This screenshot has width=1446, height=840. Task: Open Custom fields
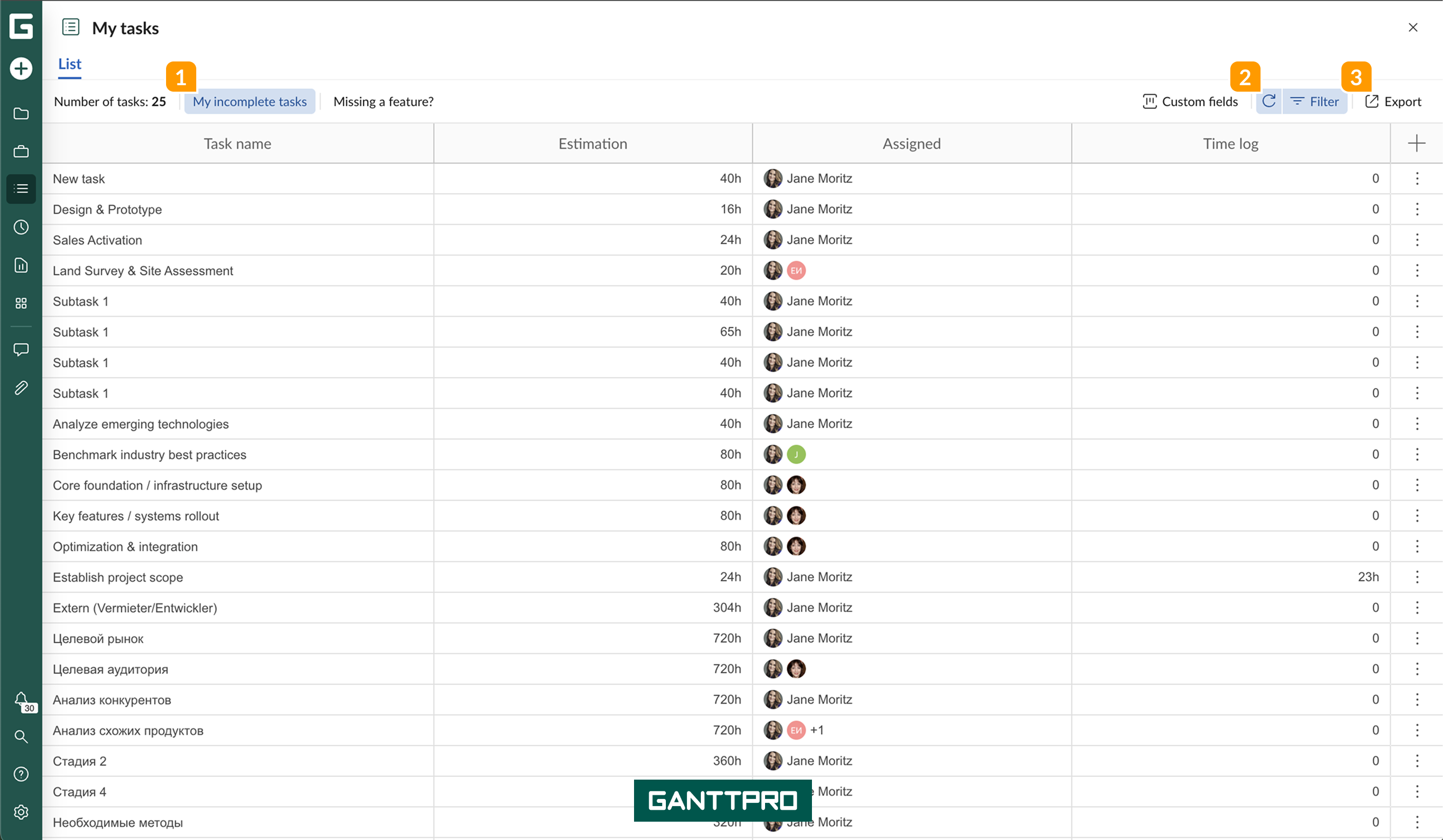1190,101
